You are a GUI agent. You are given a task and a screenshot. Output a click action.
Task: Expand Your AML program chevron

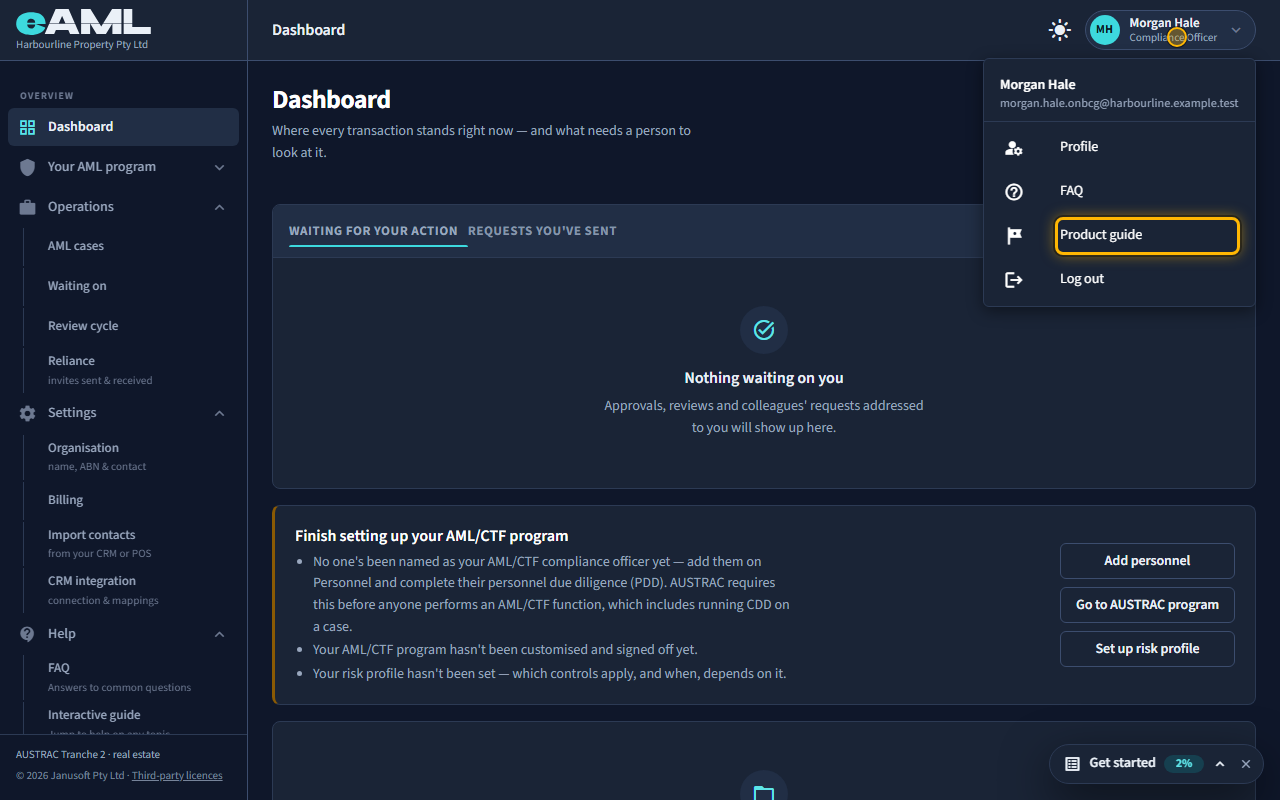pyautogui.click(x=220, y=167)
